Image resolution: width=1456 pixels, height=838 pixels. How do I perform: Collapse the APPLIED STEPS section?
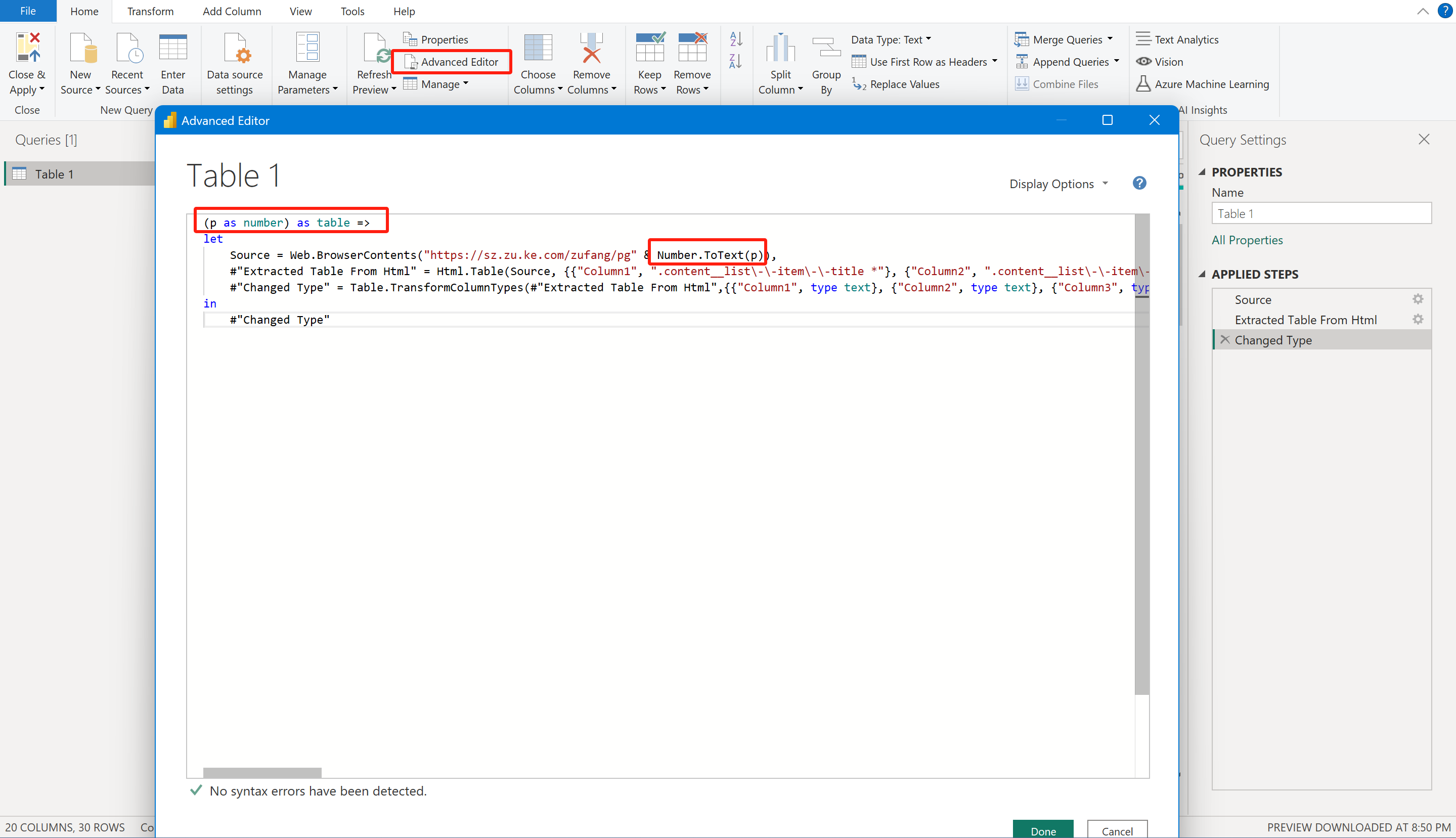pos(1202,274)
